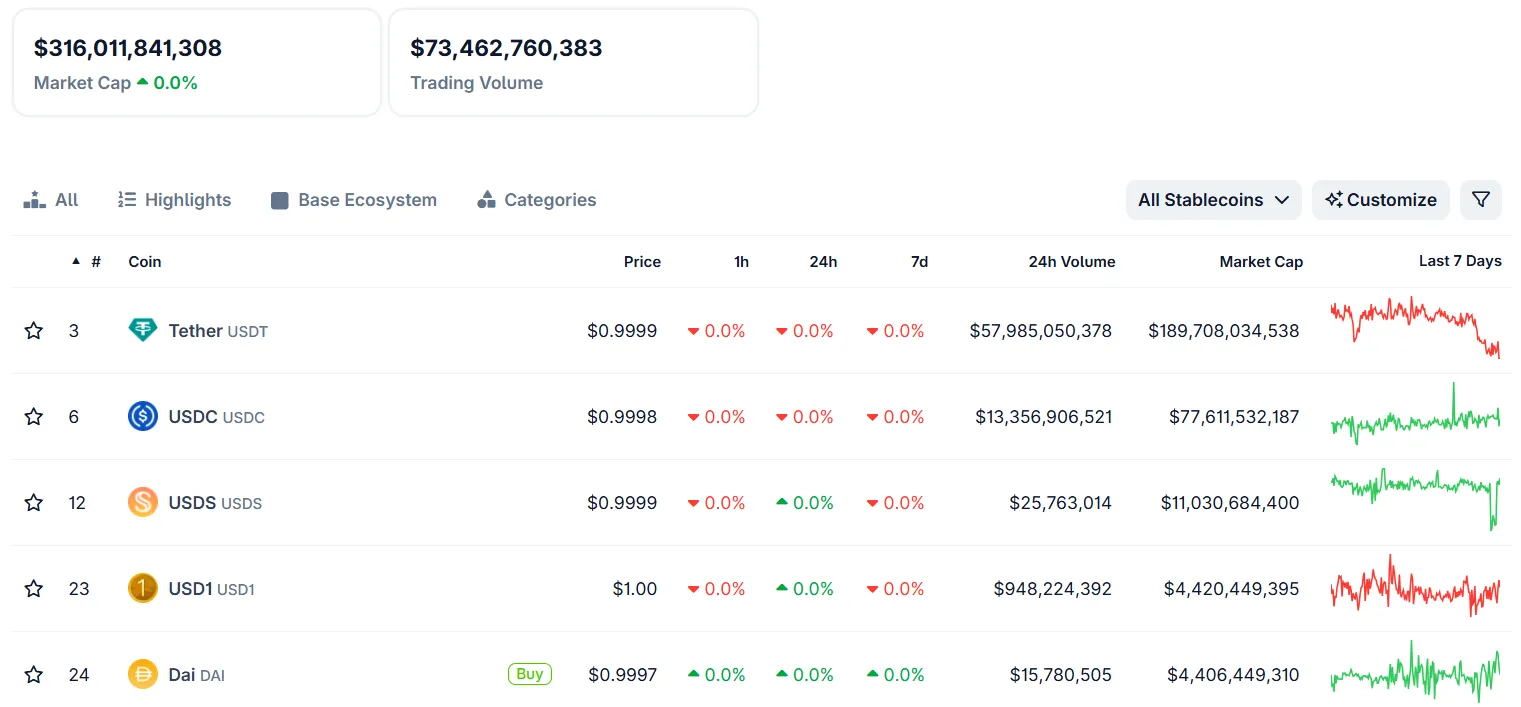Switch to the Highlights tab
1521x707 pixels.
tap(175, 200)
